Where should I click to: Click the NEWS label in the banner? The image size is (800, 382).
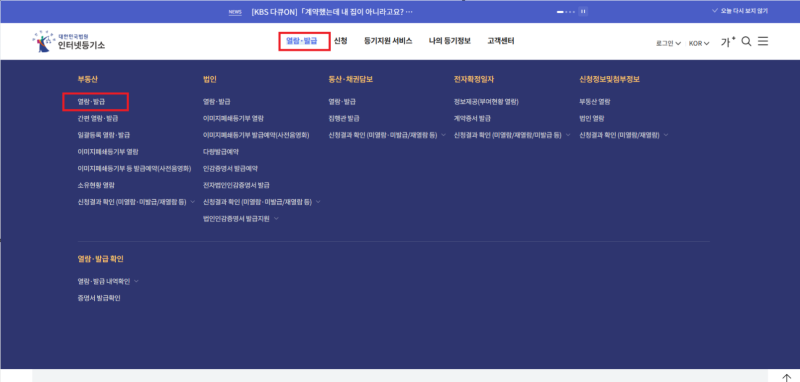[x=235, y=12]
